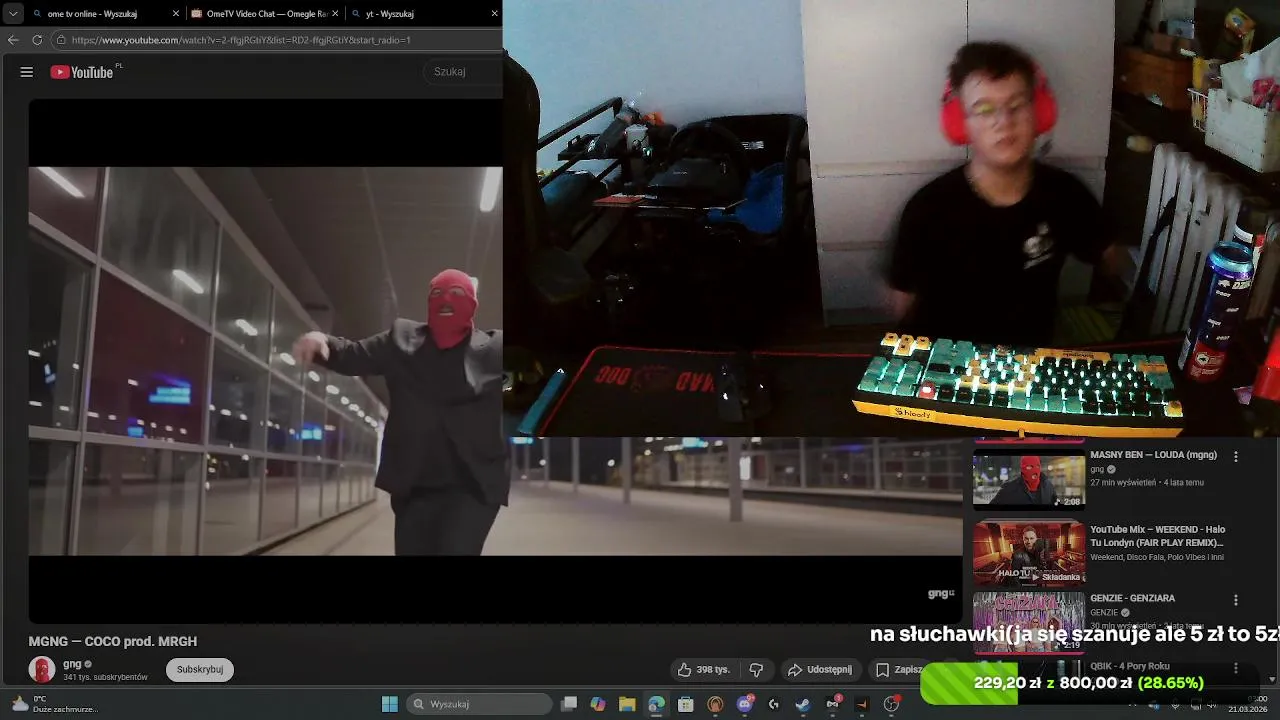The image size is (1280, 720).
Task: Open 'QBIK - 4 Pory Roku' video title
Action: (x=1130, y=666)
